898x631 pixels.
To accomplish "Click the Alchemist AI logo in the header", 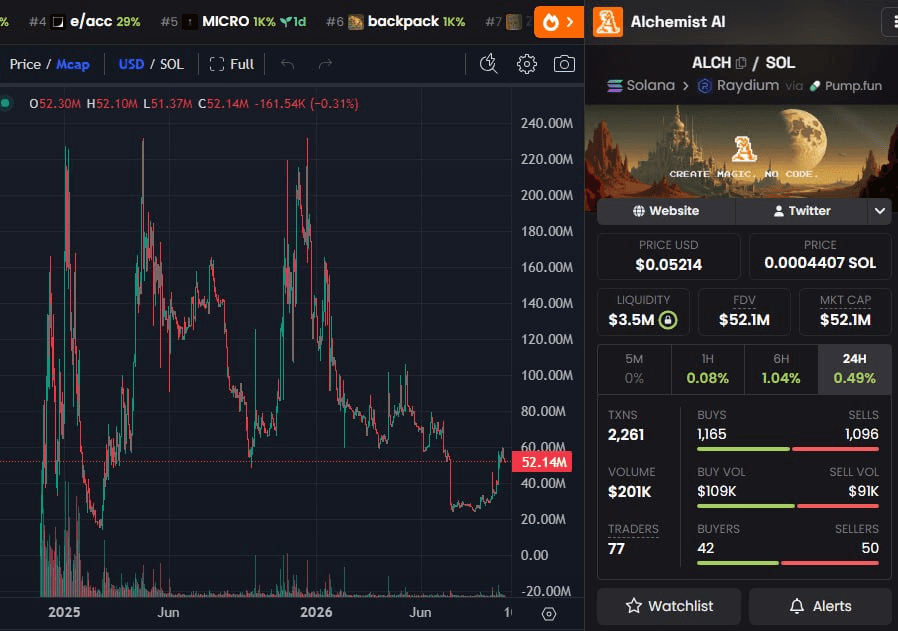I will [x=608, y=22].
